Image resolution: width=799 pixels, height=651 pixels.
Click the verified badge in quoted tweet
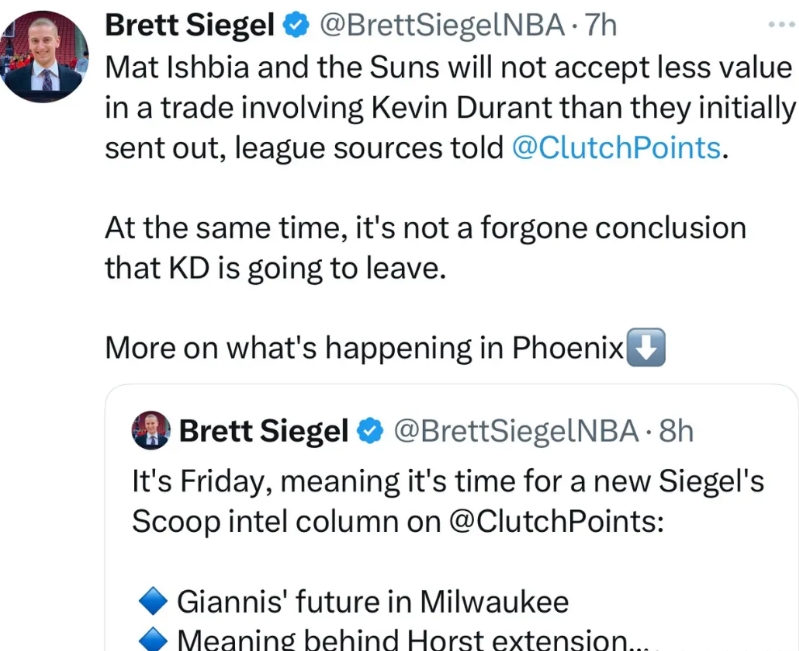click(x=370, y=431)
